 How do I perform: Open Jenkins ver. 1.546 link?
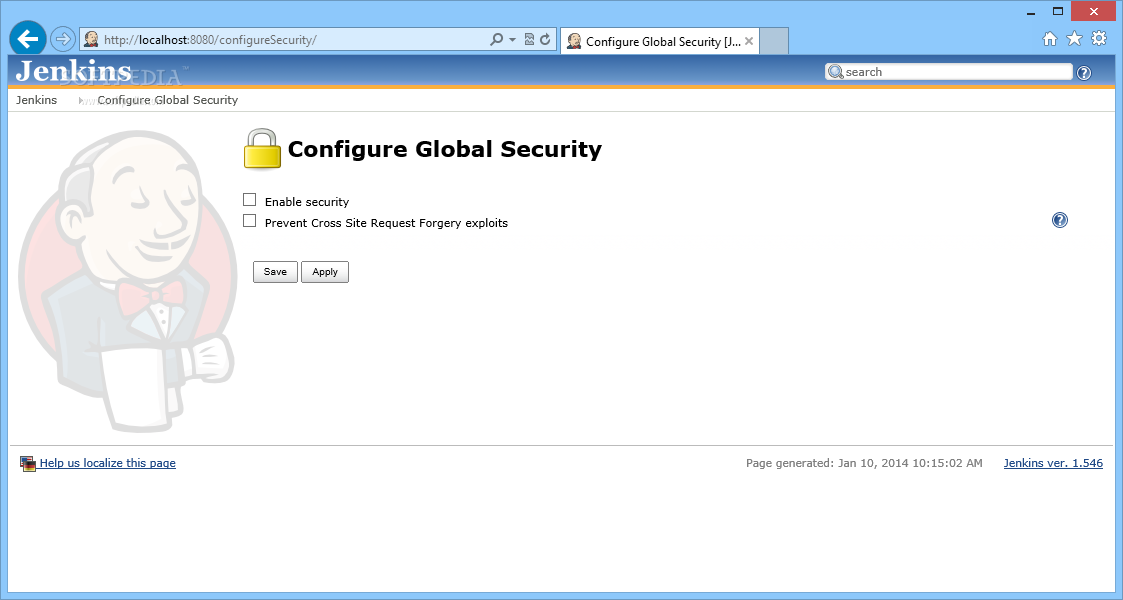coord(1053,463)
